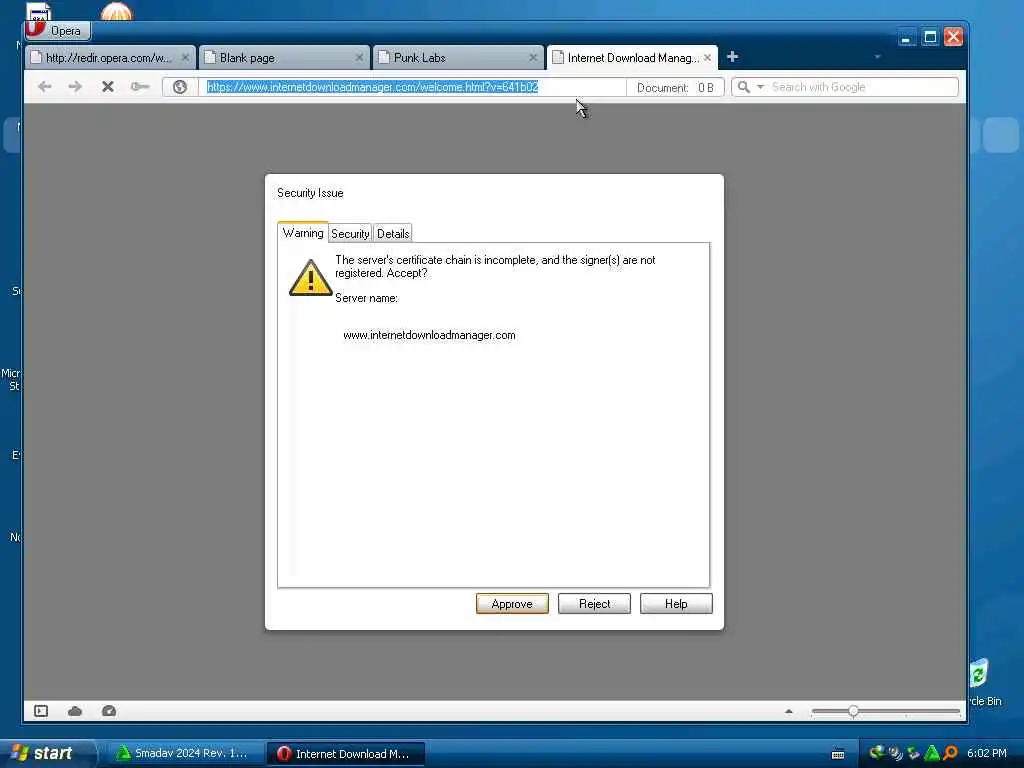Select the Internet Download Manager tab
This screenshot has height=768, width=1024.
(632, 57)
